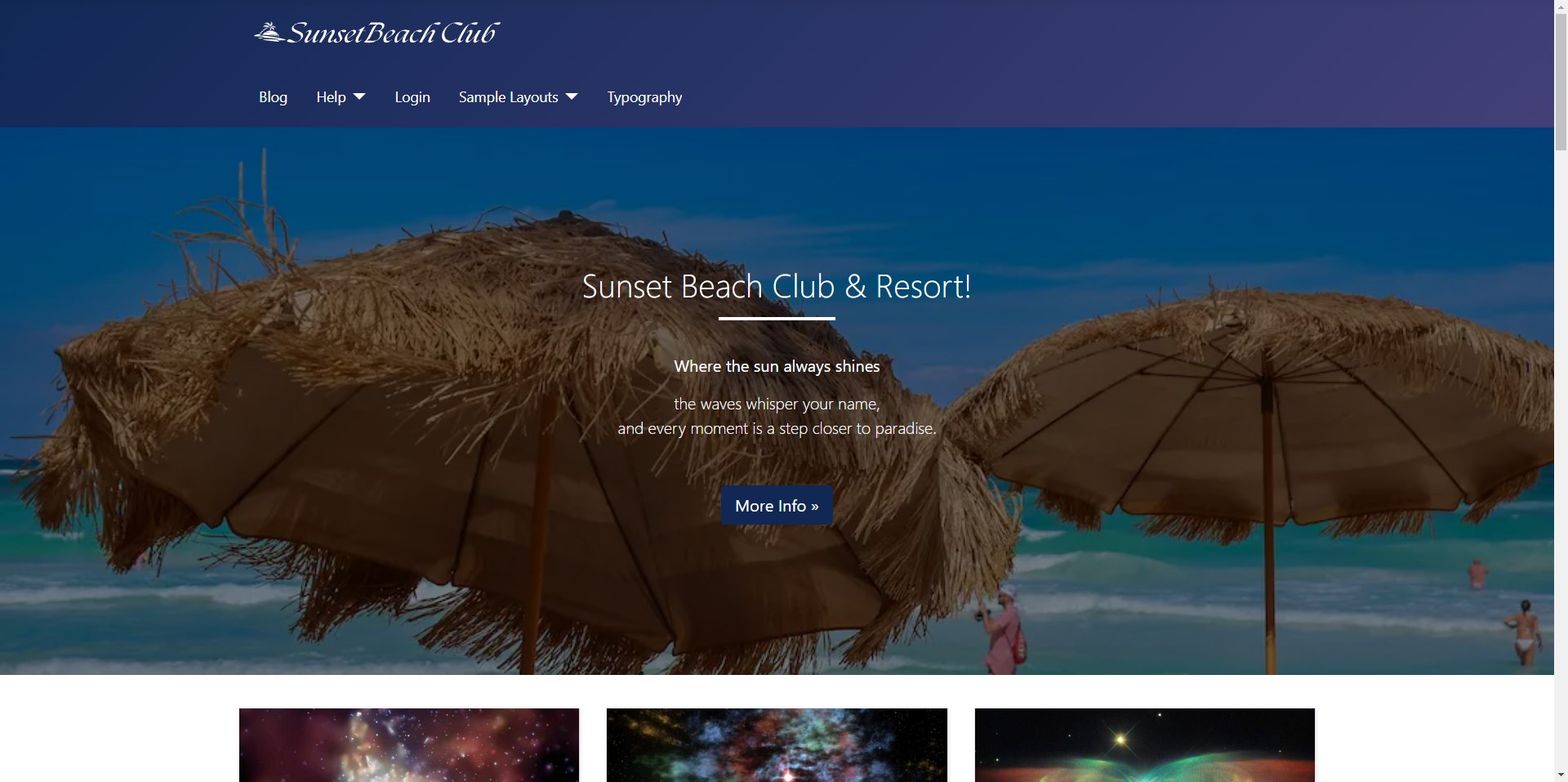This screenshot has width=1568, height=782.
Task: Open the Blog menu item
Action: 273,97
